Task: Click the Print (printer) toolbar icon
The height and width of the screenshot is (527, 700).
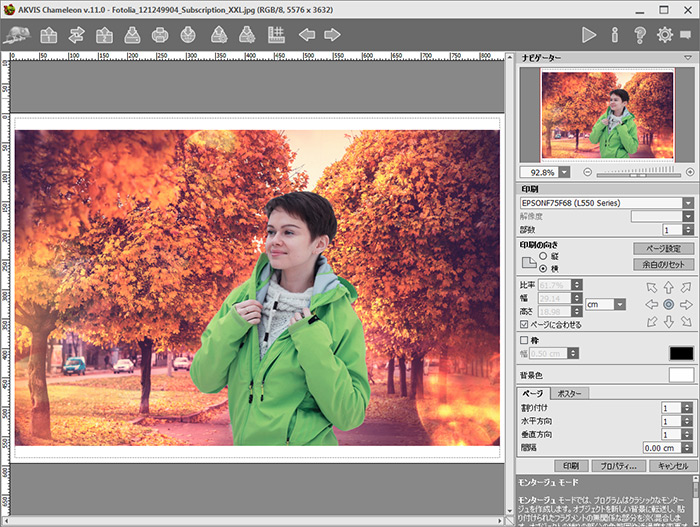Action: coord(160,35)
